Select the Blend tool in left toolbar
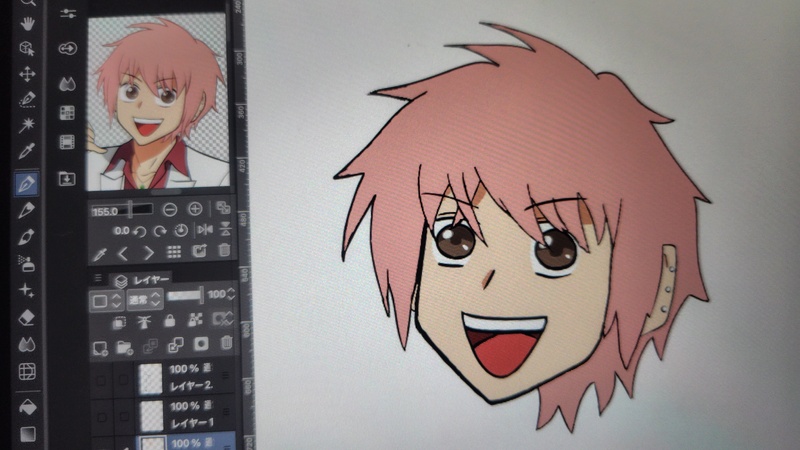The height and width of the screenshot is (450, 800). (x=27, y=344)
